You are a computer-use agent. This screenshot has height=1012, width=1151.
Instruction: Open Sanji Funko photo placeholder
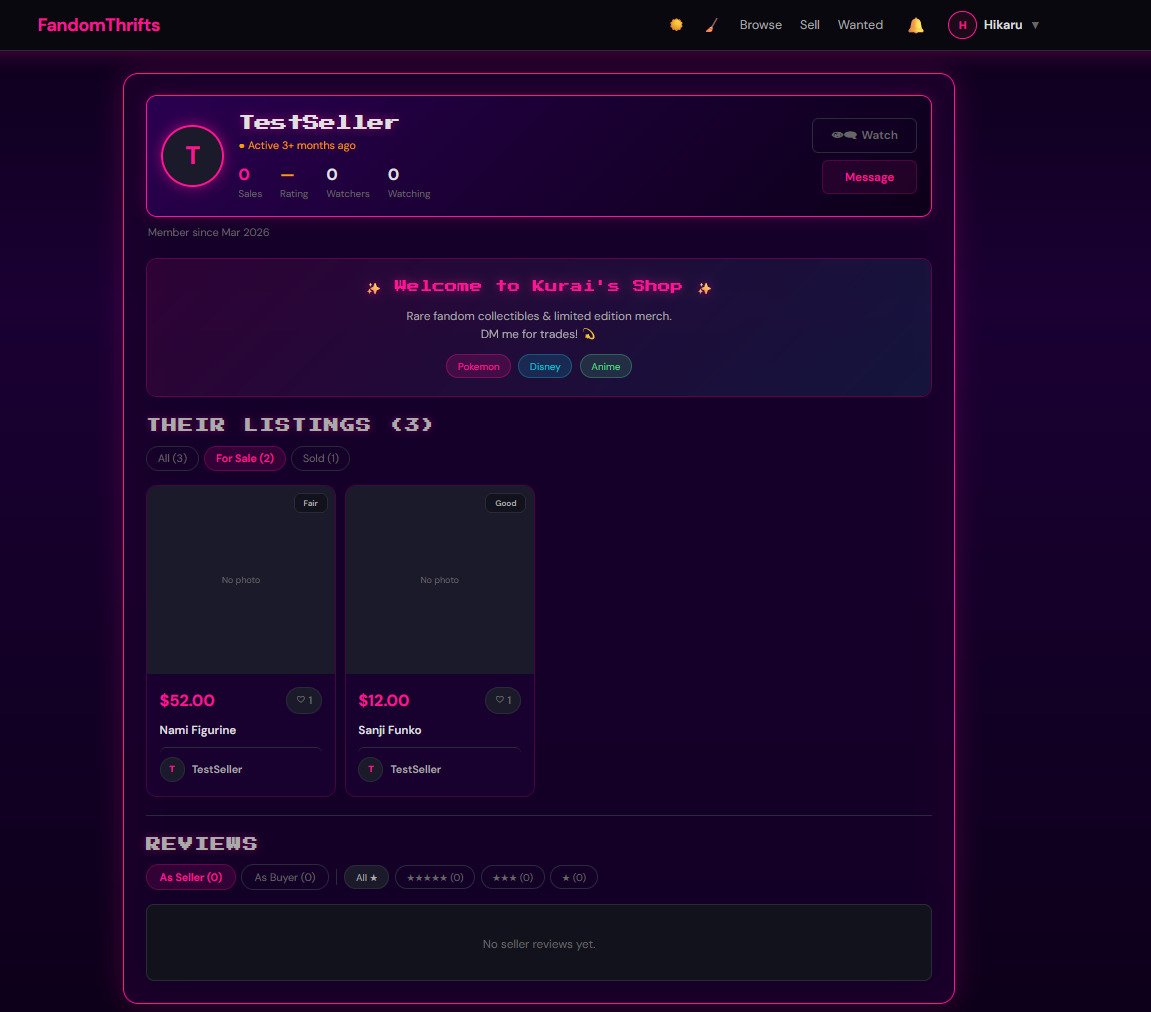pyautogui.click(x=440, y=580)
